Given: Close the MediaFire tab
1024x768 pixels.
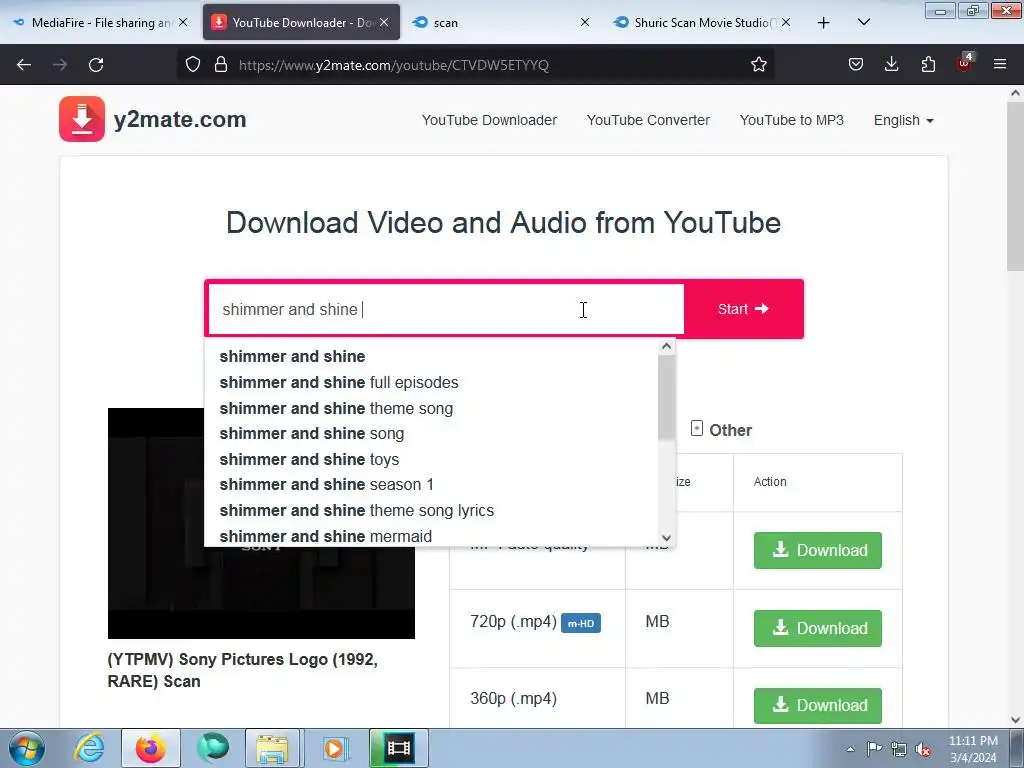Looking at the screenshot, I should tap(183, 22).
